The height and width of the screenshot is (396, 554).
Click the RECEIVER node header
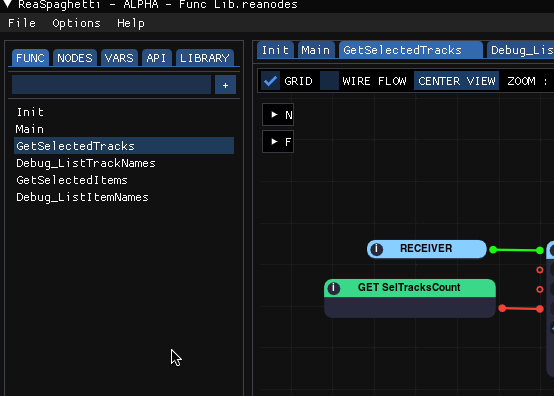(427, 249)
